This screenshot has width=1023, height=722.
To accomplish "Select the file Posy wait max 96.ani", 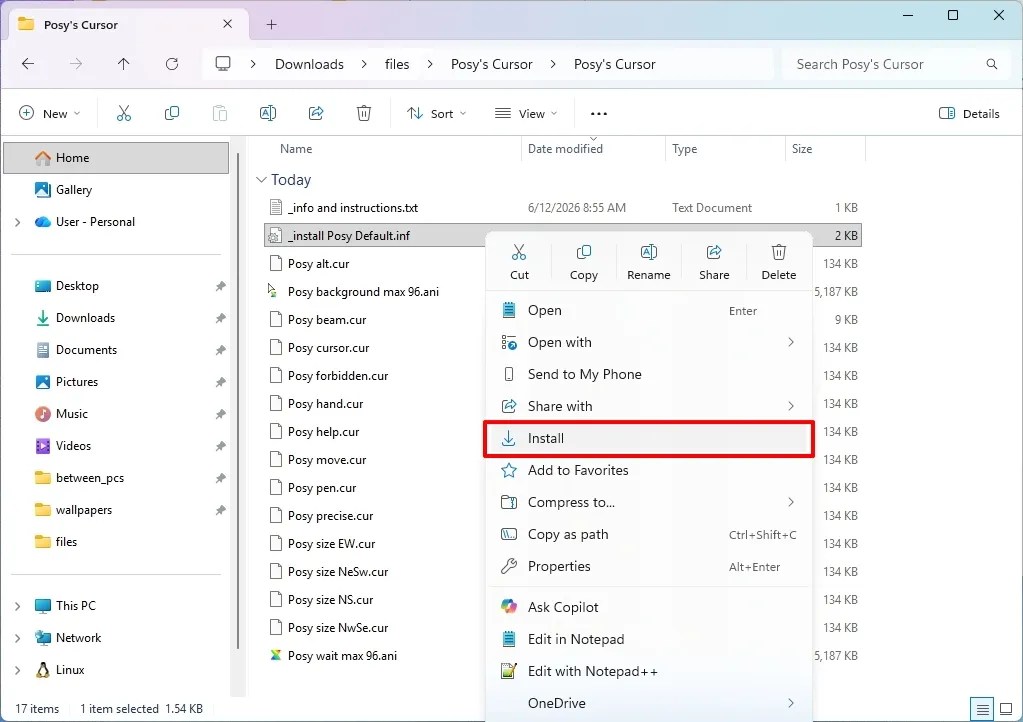I will 342,655.
